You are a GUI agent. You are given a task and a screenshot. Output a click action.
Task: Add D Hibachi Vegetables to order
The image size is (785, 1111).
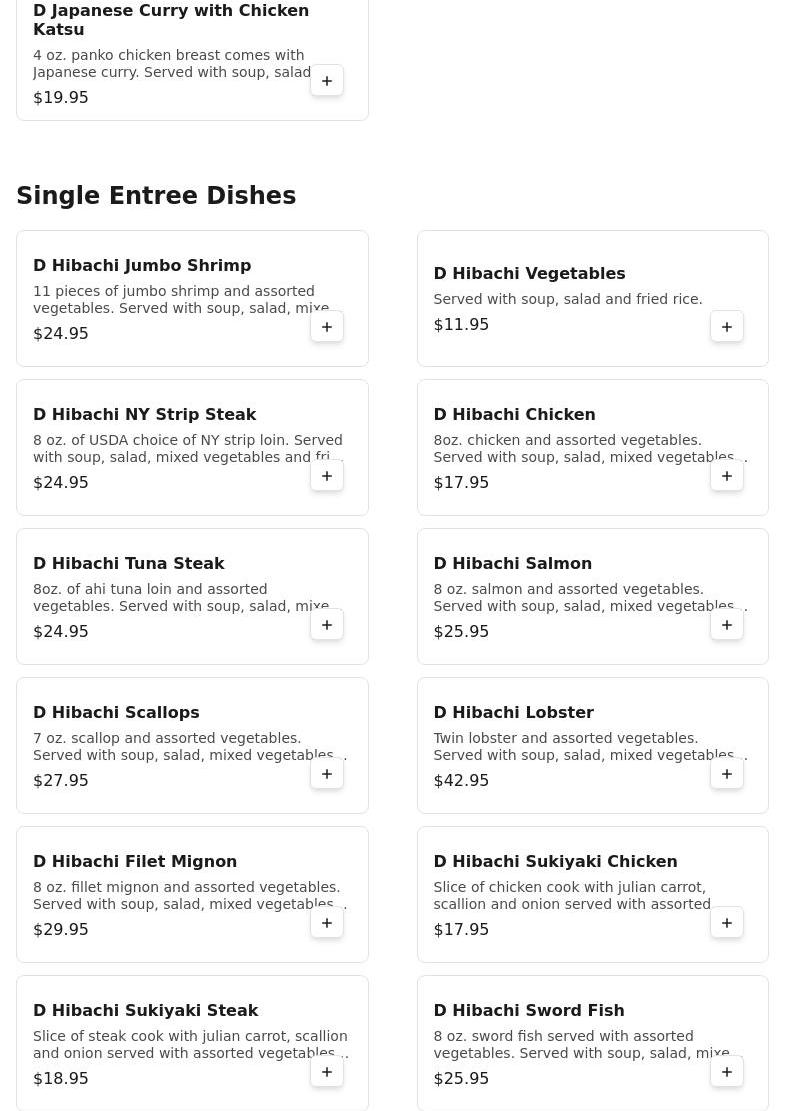[x=727, y=327]
